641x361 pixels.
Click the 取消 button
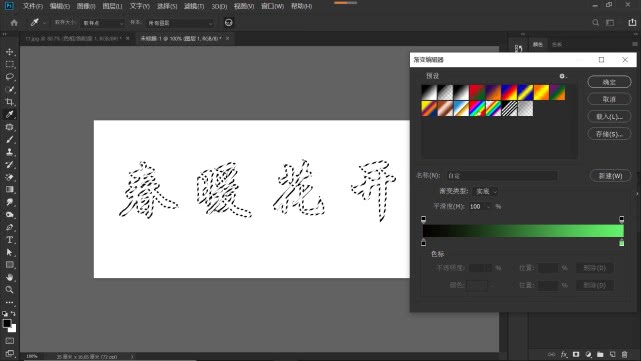[x=609, y=99]
